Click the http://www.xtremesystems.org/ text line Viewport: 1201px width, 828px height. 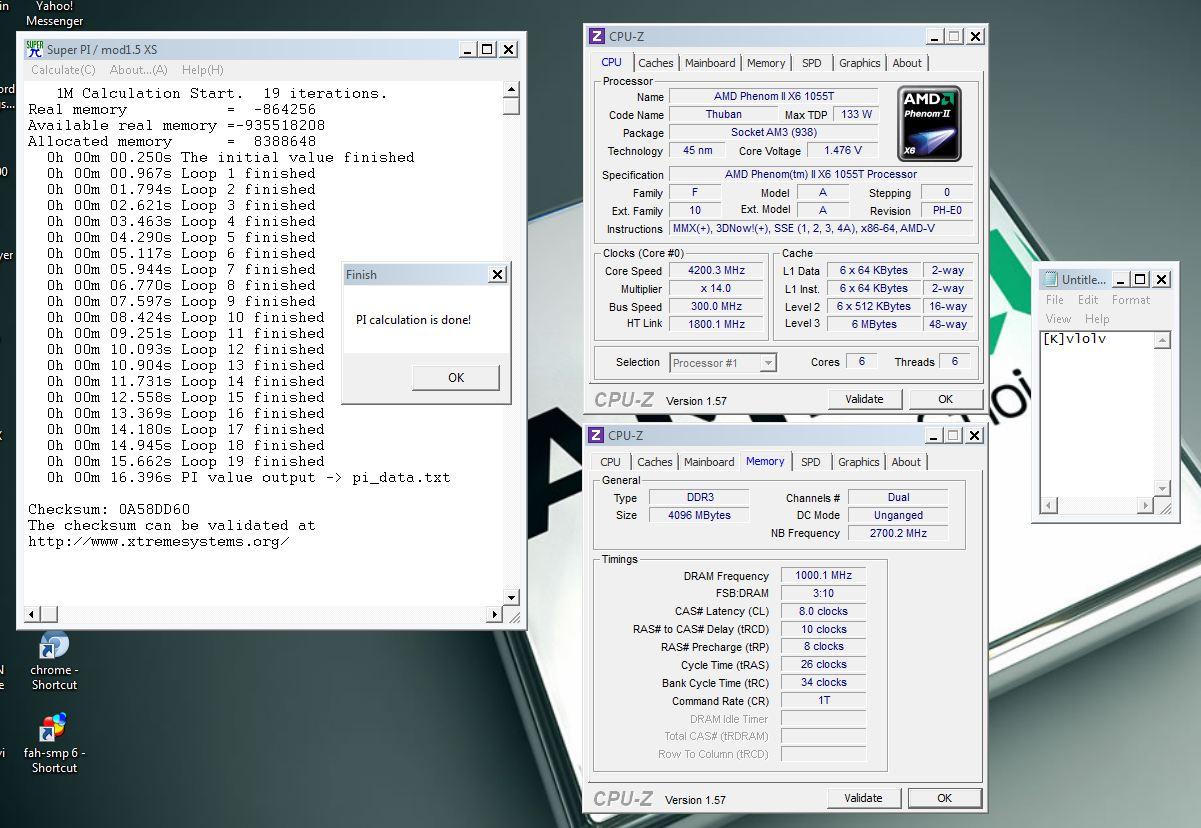[159, 541]
